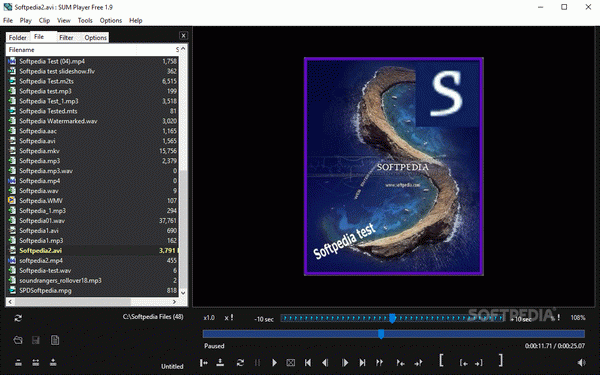Click the new document icon

click(x=55, y=340)
